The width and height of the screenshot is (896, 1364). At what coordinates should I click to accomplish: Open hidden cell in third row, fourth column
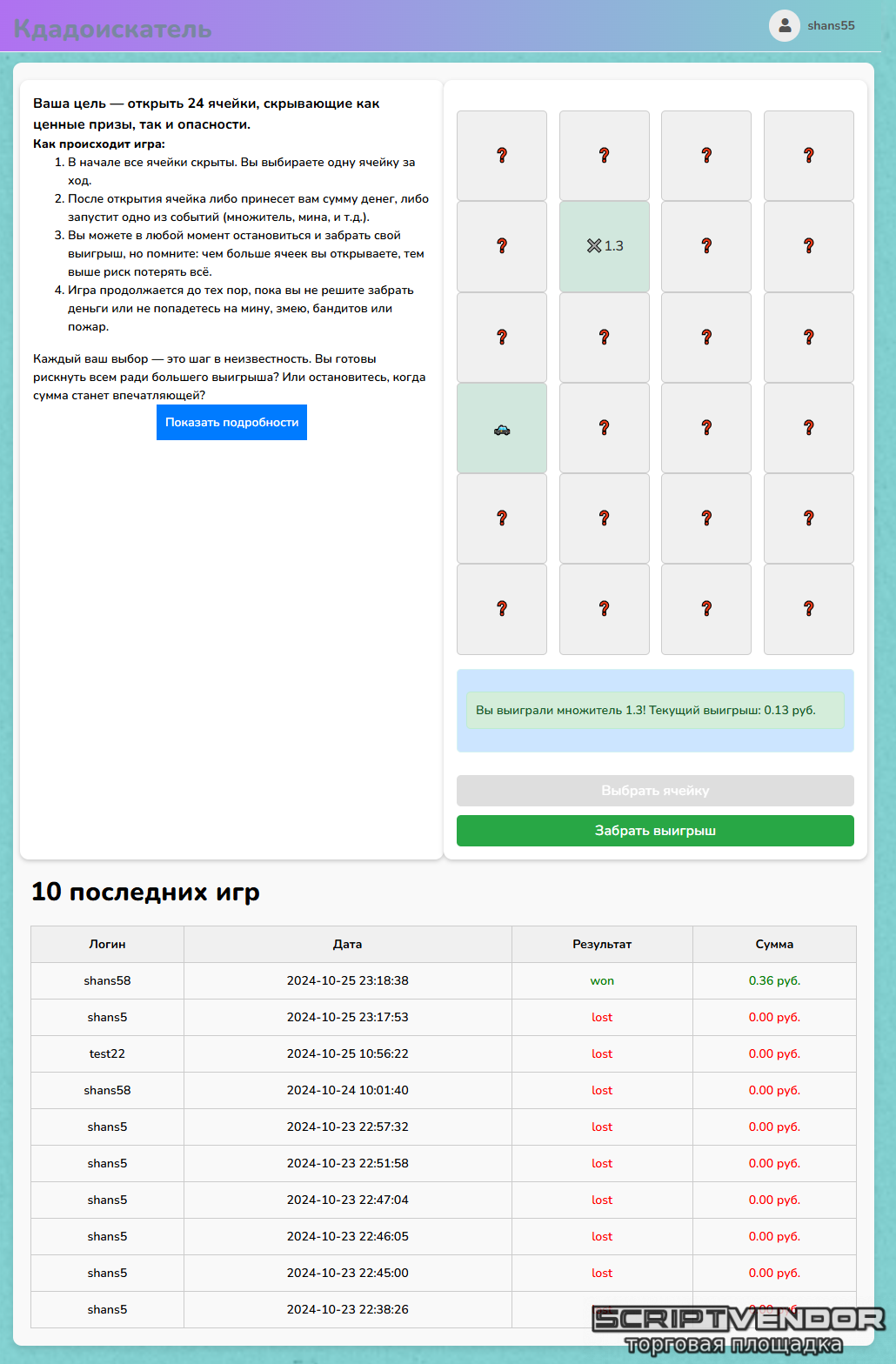pyautogui.click(x=809, y=338)
